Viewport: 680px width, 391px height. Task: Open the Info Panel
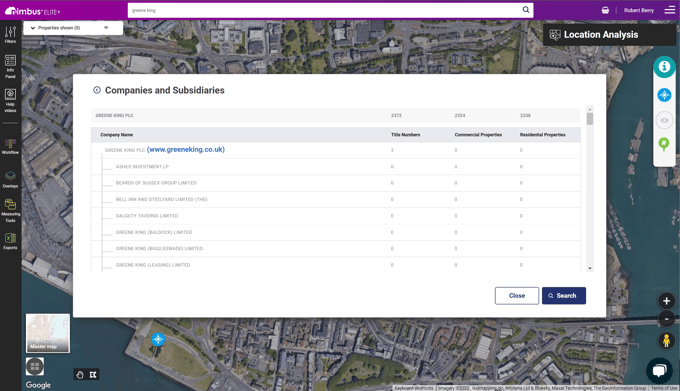pyautogui.click(x=10, y=66)
